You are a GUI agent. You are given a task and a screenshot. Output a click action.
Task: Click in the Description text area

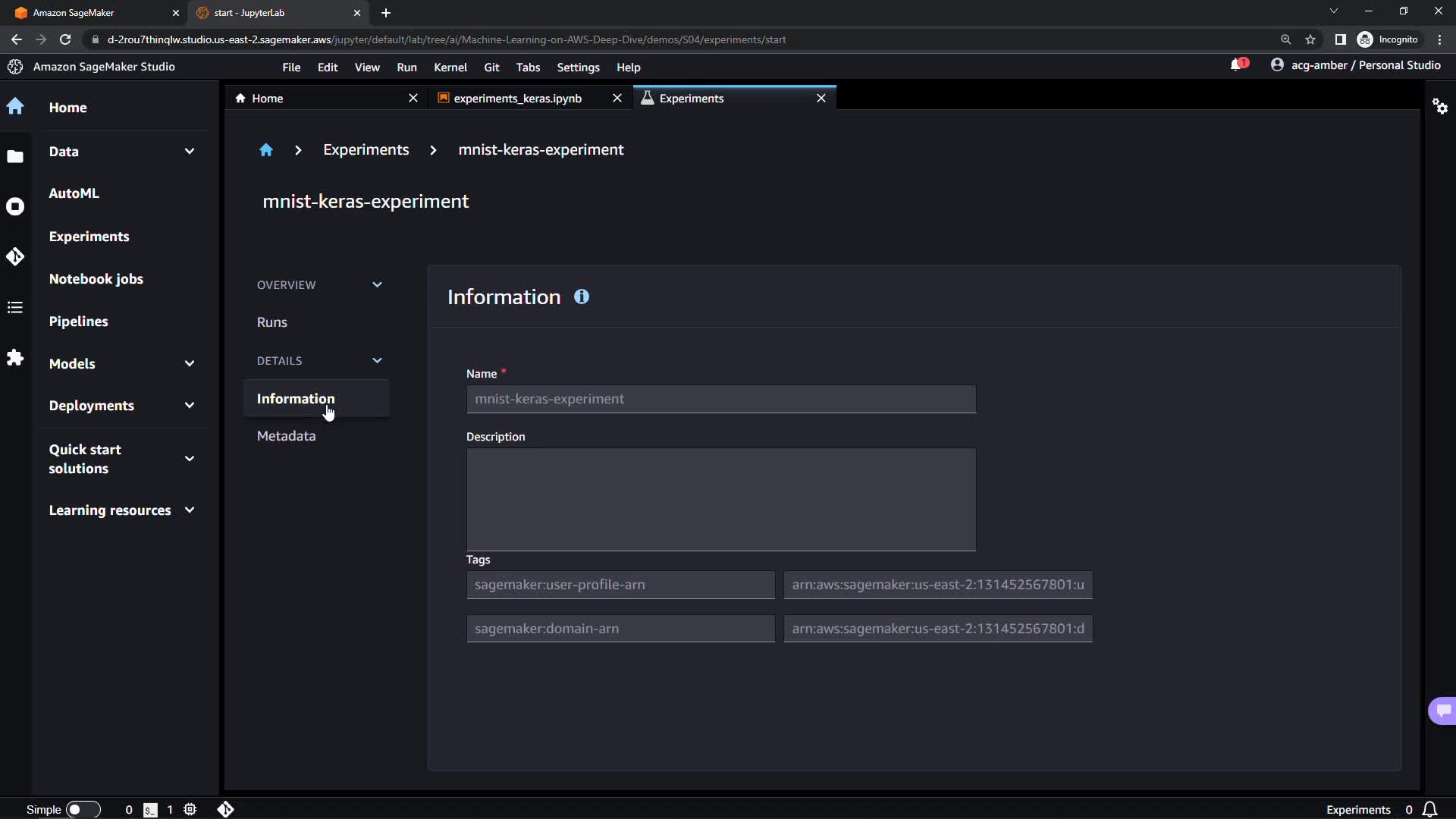(x=720, y=499)
